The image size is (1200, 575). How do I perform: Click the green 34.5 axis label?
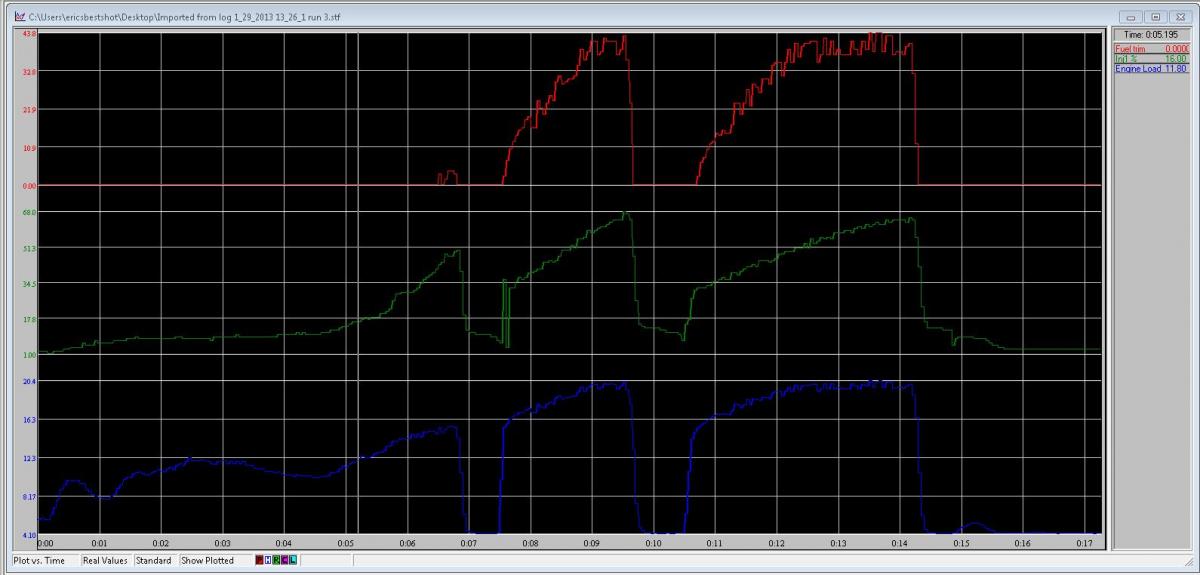pos(29,284)
